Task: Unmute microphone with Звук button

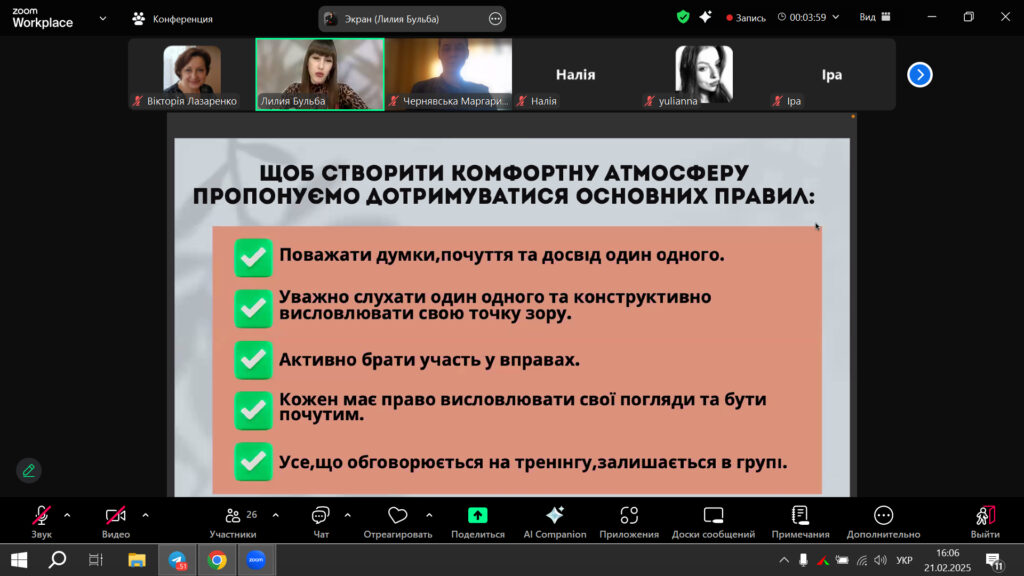Action: [x=41, y=522]
